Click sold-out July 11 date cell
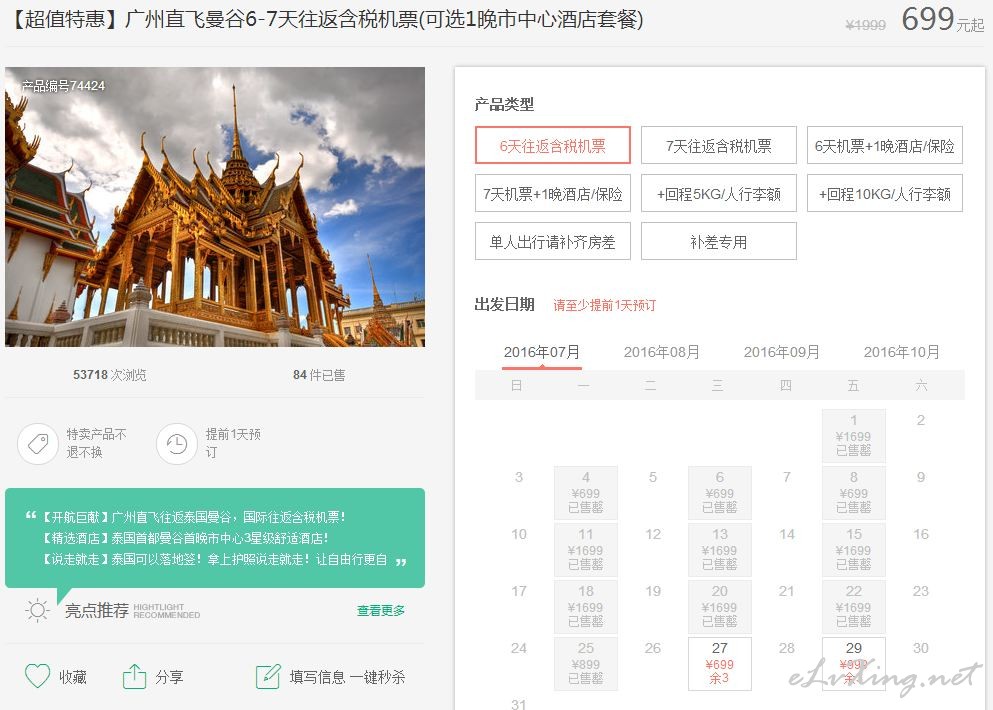This screenshot has width=993, height=710. 586,550
